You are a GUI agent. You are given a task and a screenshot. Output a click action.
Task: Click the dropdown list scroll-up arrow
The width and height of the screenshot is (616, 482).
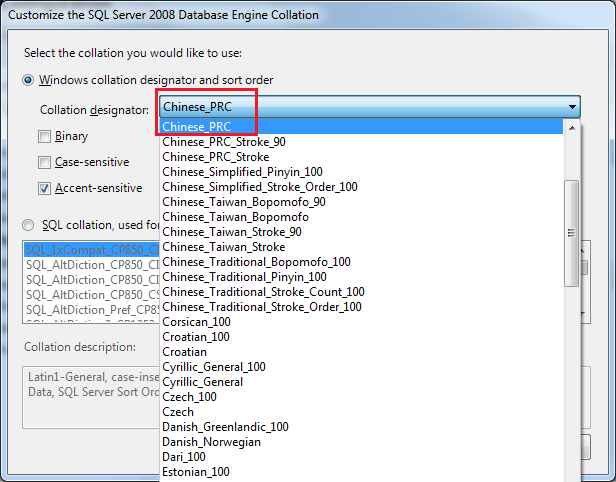pyautogui.click(x=572, y=128)
